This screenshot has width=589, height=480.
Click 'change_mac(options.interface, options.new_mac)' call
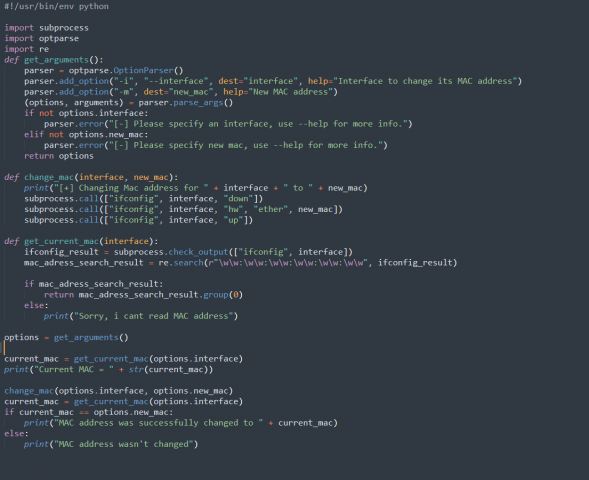coord(119,391)
